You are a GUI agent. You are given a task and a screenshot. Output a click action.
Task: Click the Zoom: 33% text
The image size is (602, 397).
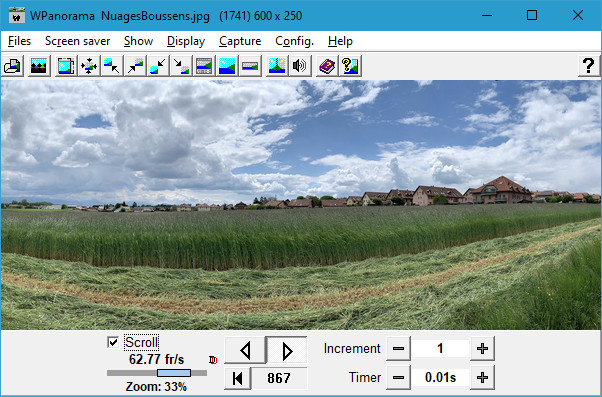pyautogui.click(x=156, y=386)
